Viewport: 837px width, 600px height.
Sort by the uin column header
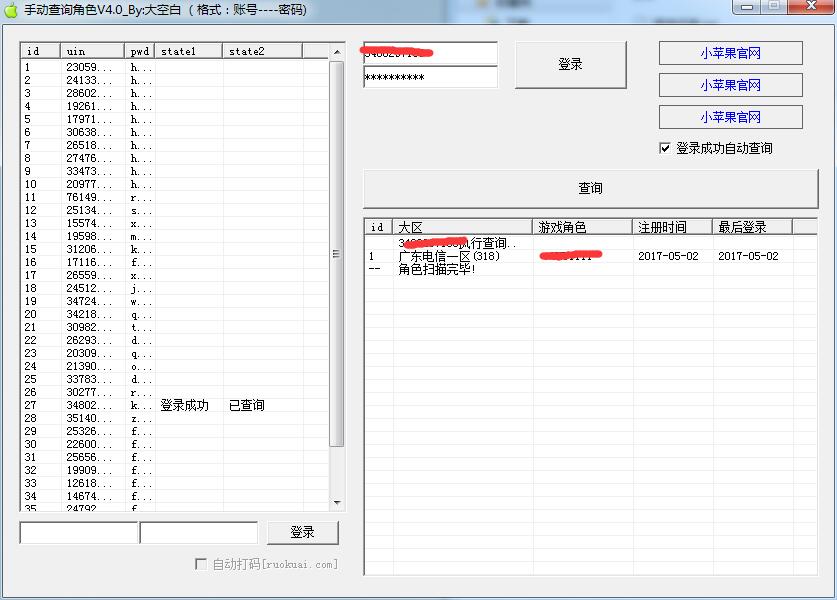92,50
